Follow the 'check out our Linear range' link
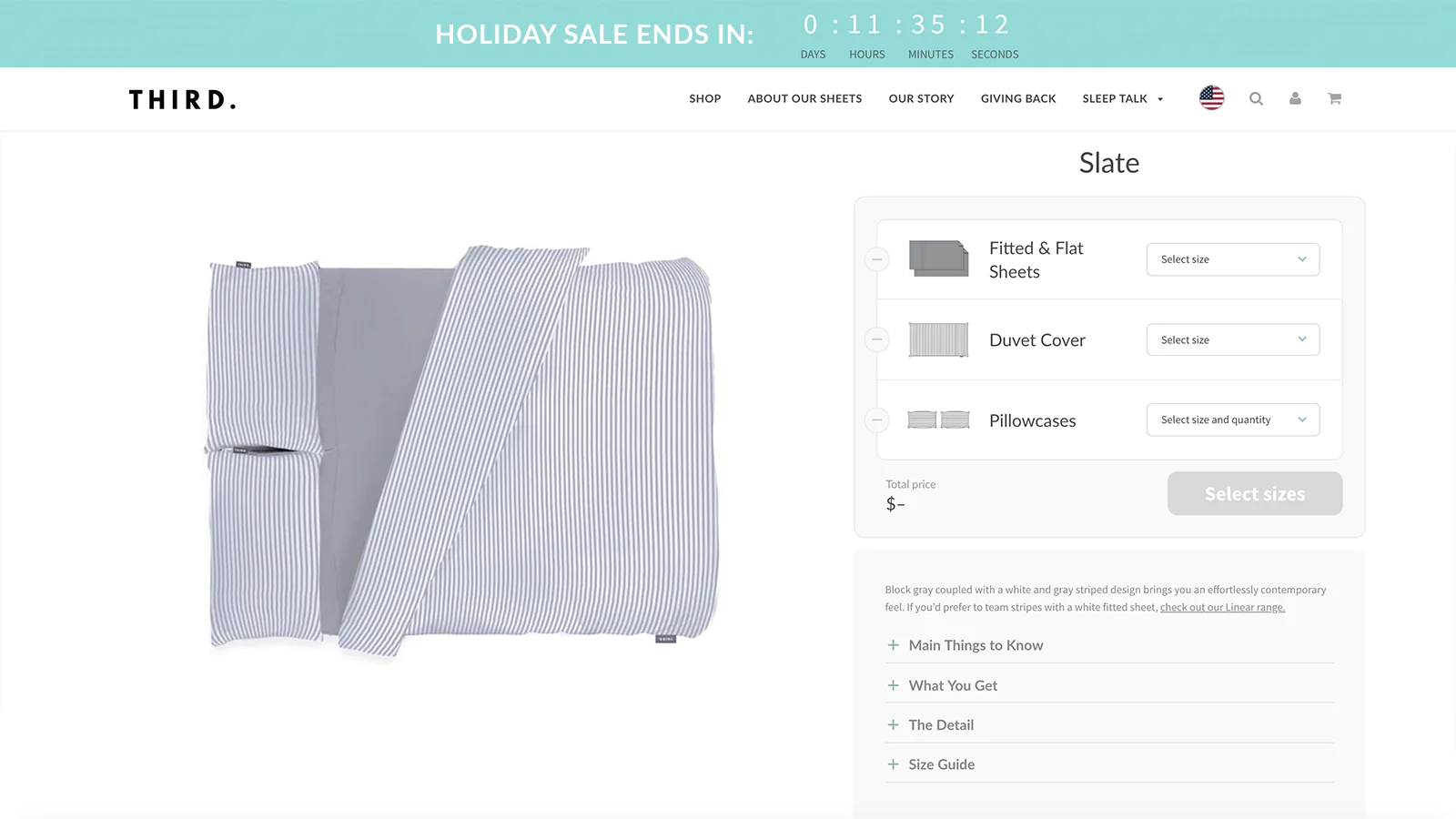The image size is (1456, 819). [x=1222, y=608]
